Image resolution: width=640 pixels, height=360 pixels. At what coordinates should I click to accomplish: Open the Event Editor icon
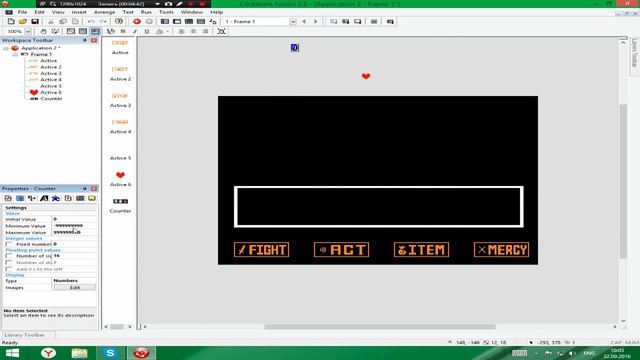click(189, 22)
